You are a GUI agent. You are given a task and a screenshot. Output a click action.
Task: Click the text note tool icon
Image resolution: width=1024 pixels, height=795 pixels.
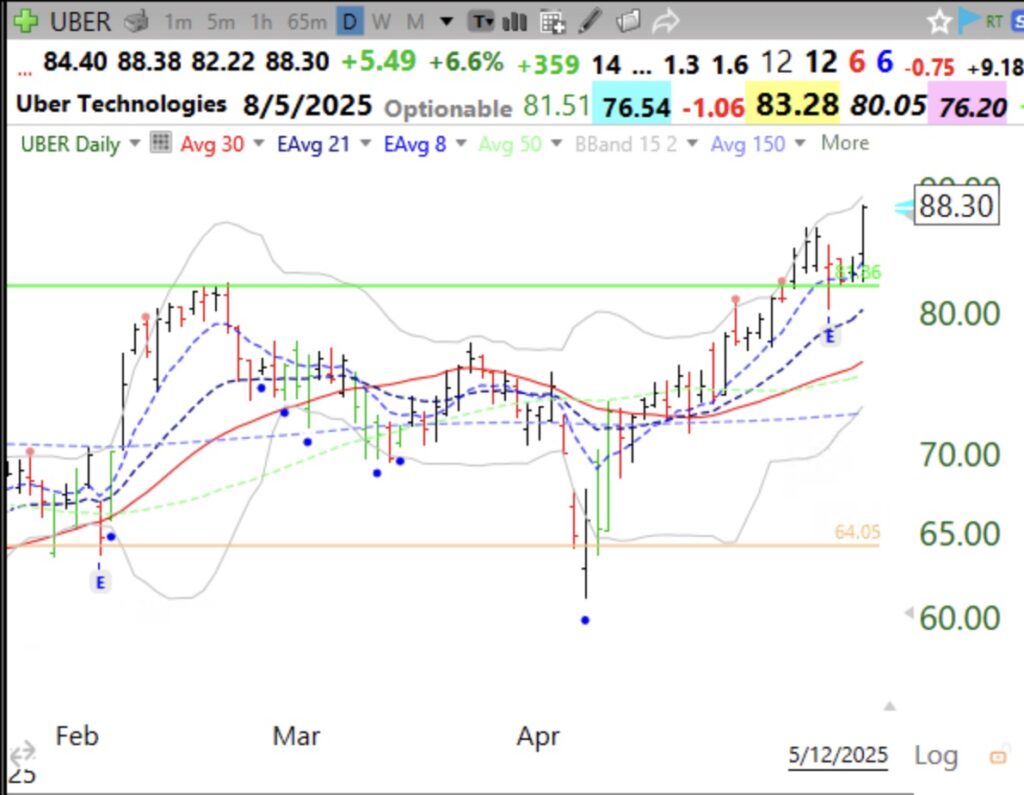coord(480,21)
